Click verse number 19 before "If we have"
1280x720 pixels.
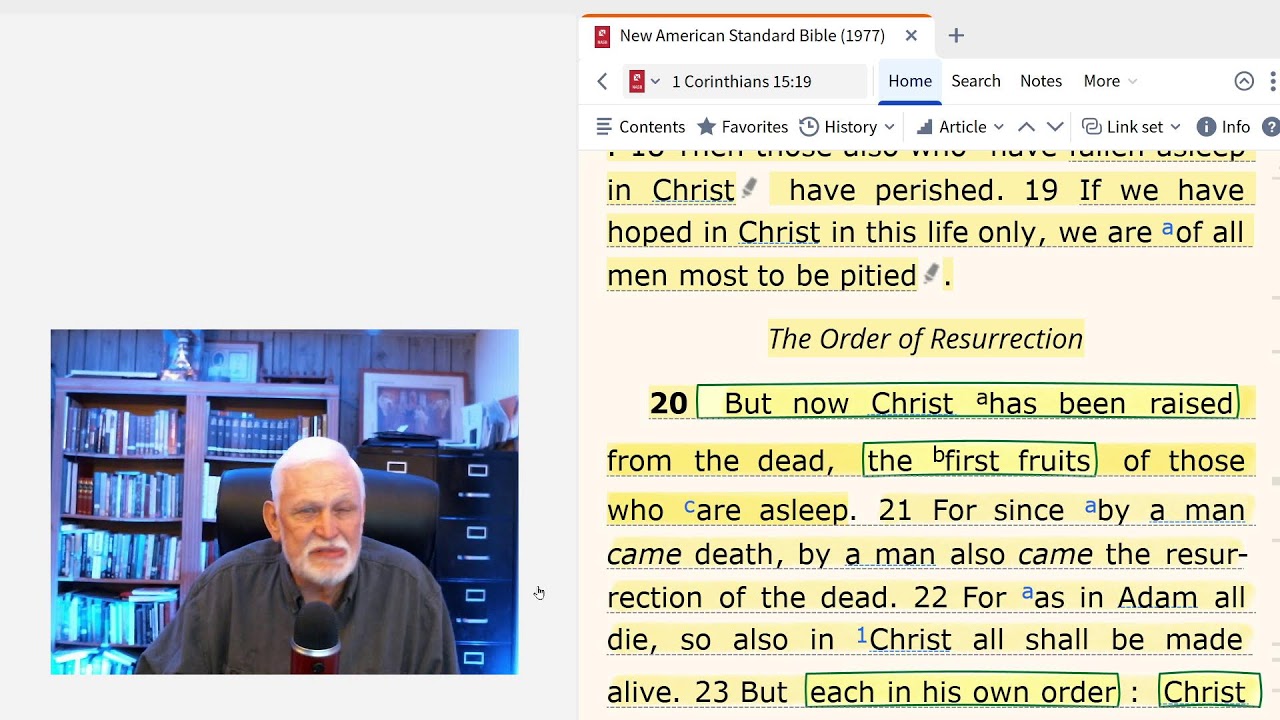tap(1041, 190)
